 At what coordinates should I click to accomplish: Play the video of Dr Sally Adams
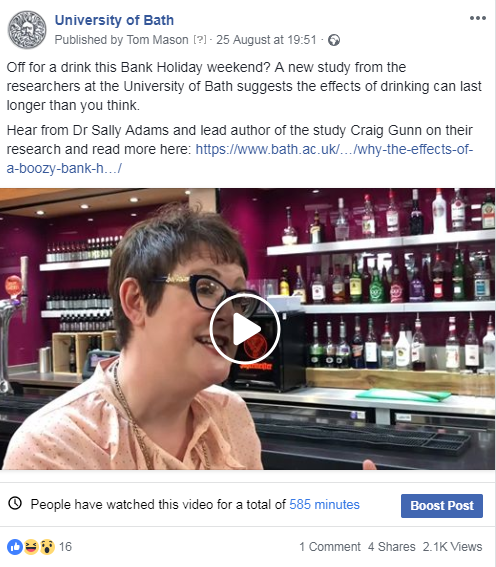pyautogui.click(x=245, y=329)
